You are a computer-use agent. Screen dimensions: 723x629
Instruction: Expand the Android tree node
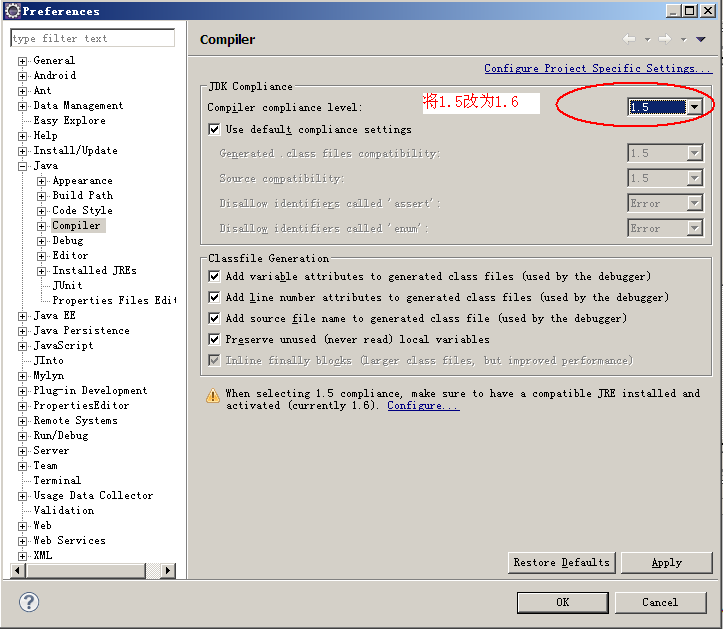(x=22, y=76)
